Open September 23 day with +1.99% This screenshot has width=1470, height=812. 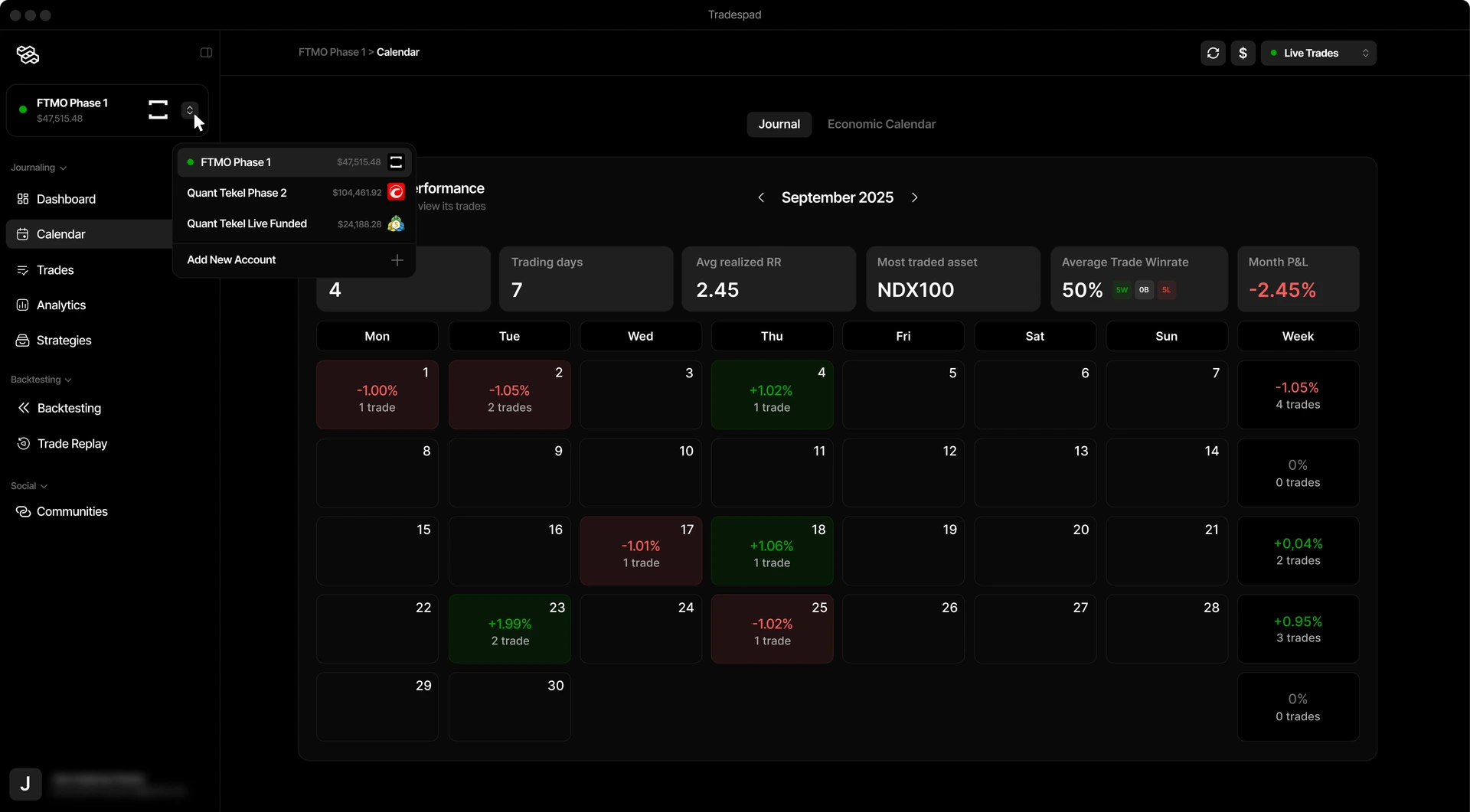(509, 629)
